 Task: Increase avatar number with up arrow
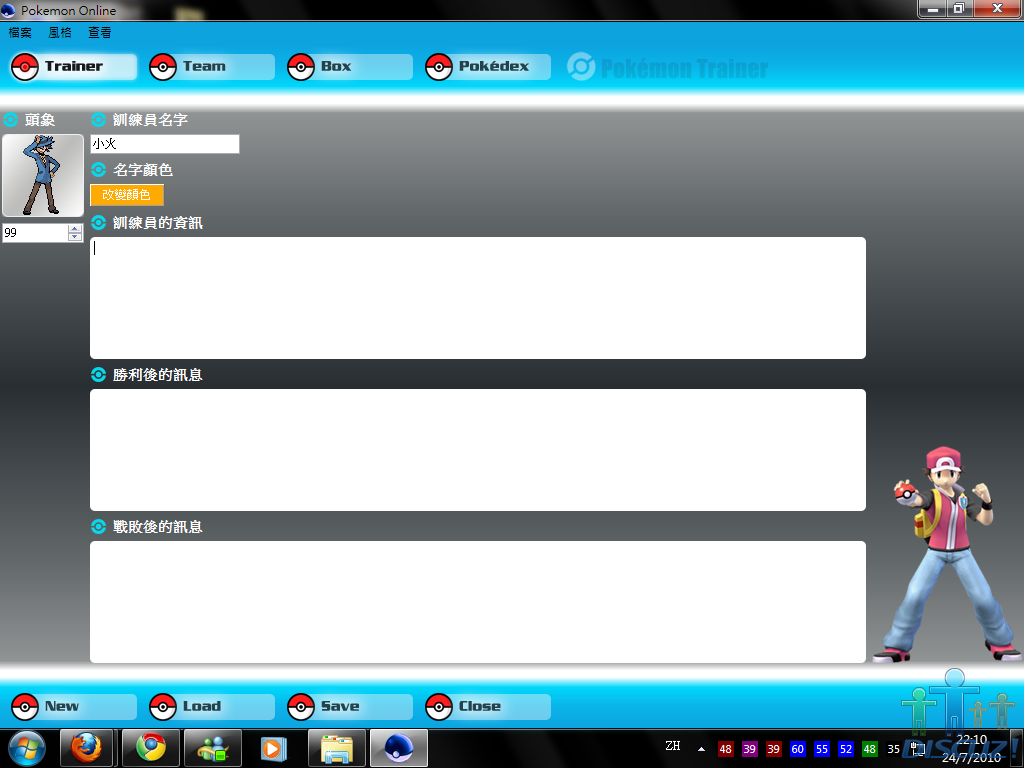[x=75, y=229]
